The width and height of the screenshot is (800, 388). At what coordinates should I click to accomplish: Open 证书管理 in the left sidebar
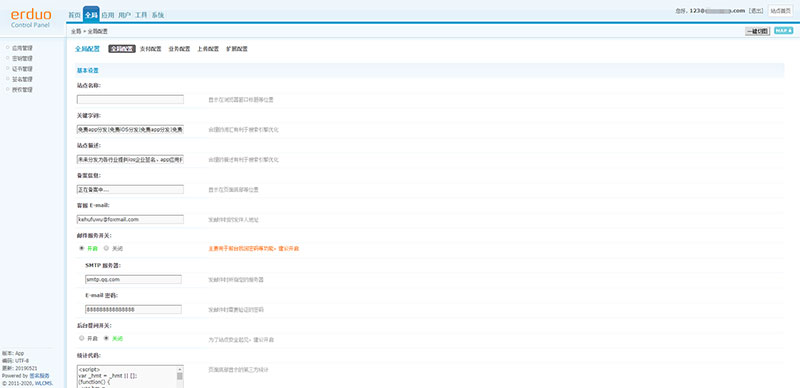(x=22, y=68)
